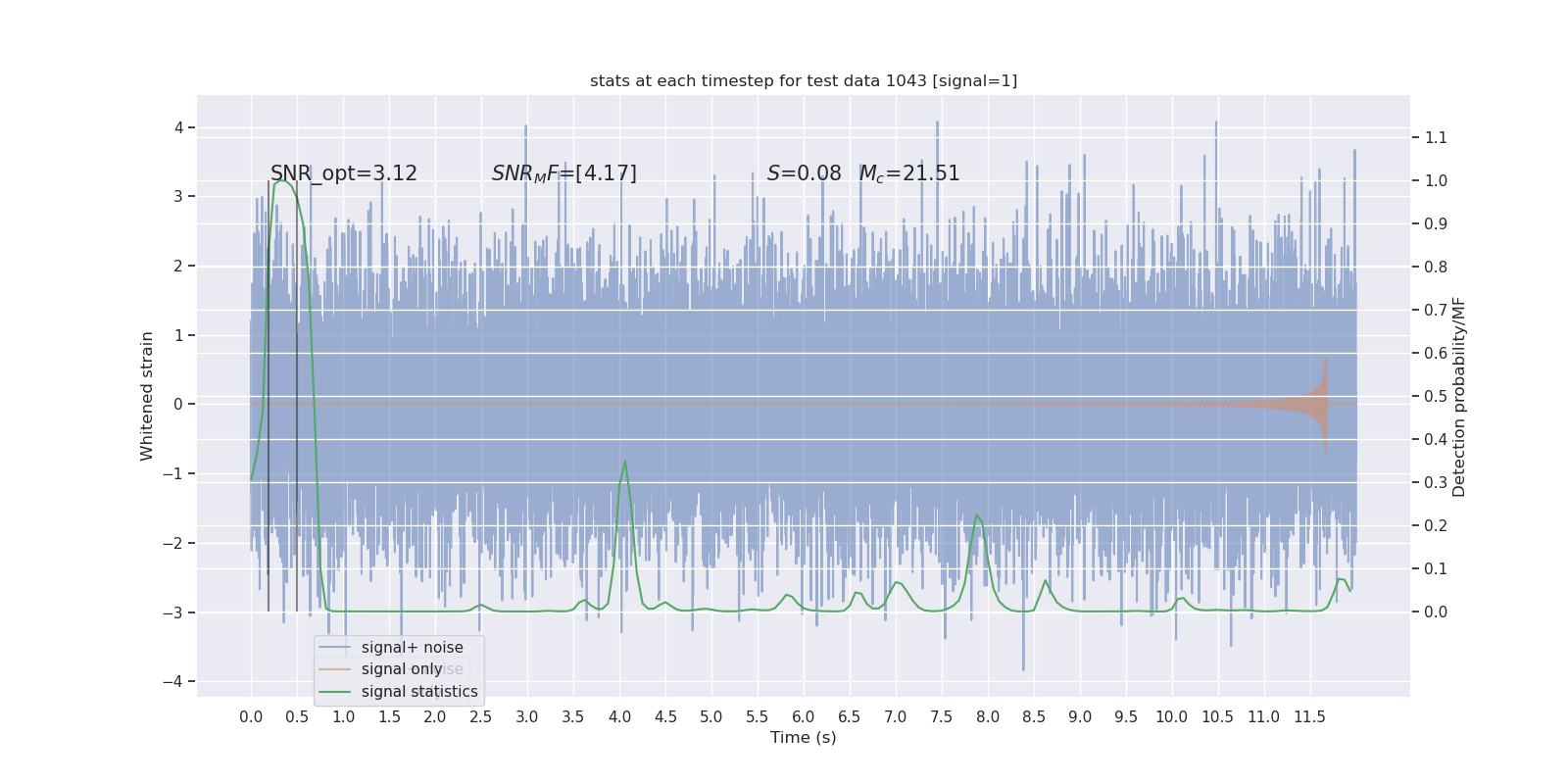The image size is (1568, 784).
Task: Select the 'signal+ noise' legend entry
Action: [412, 648]
